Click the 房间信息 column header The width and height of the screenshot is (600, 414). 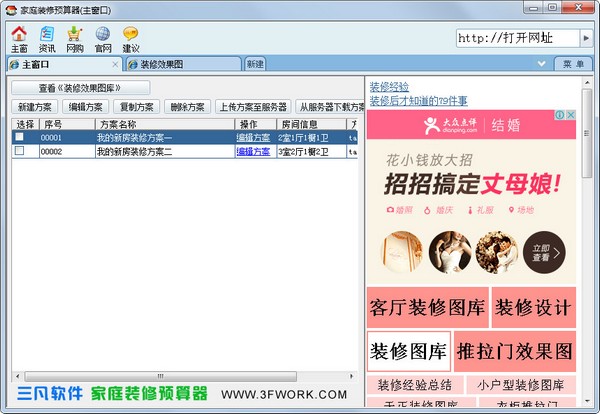(x=311, y=124)
